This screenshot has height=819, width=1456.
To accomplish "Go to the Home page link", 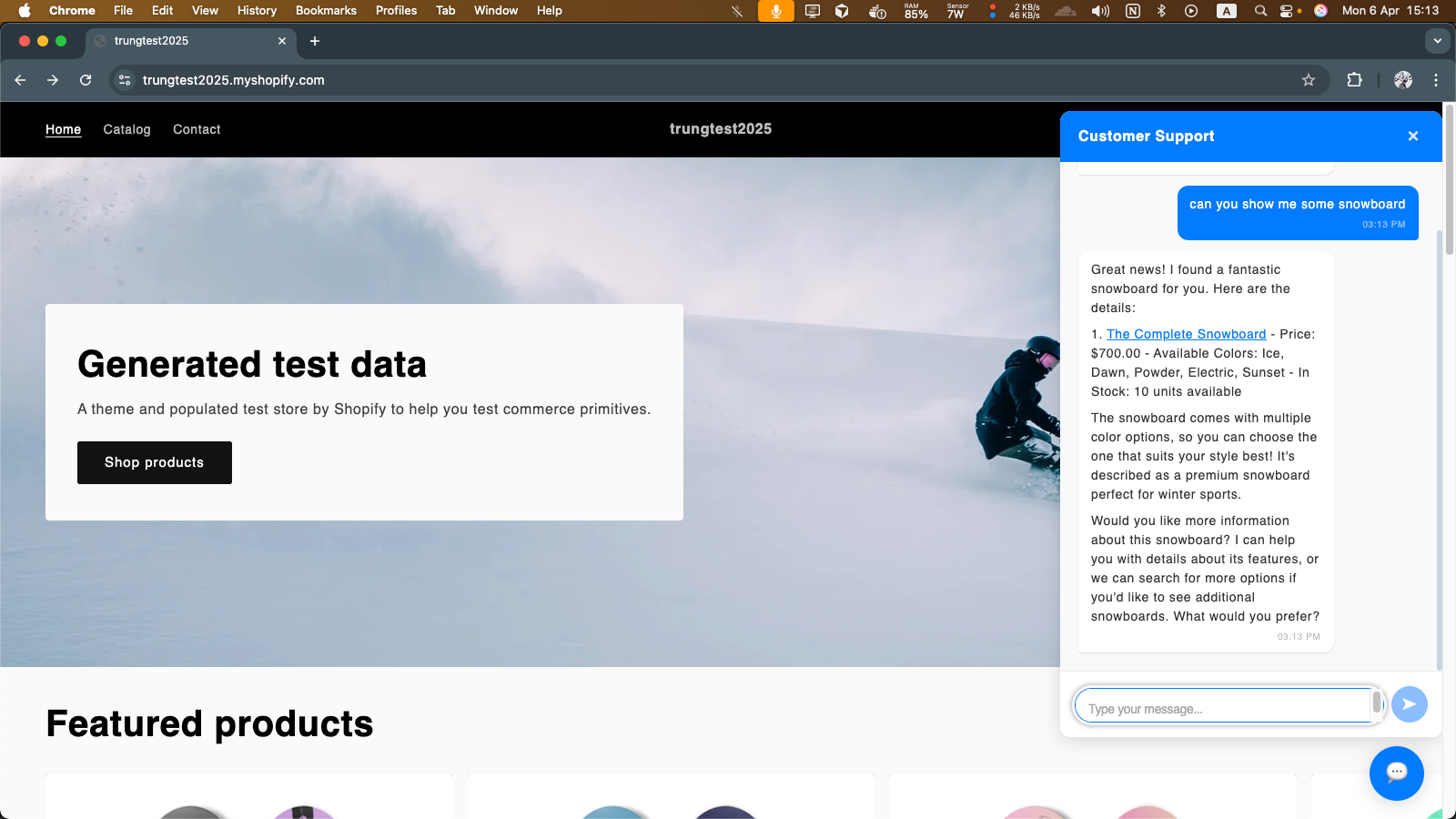I will click(64, 129).
